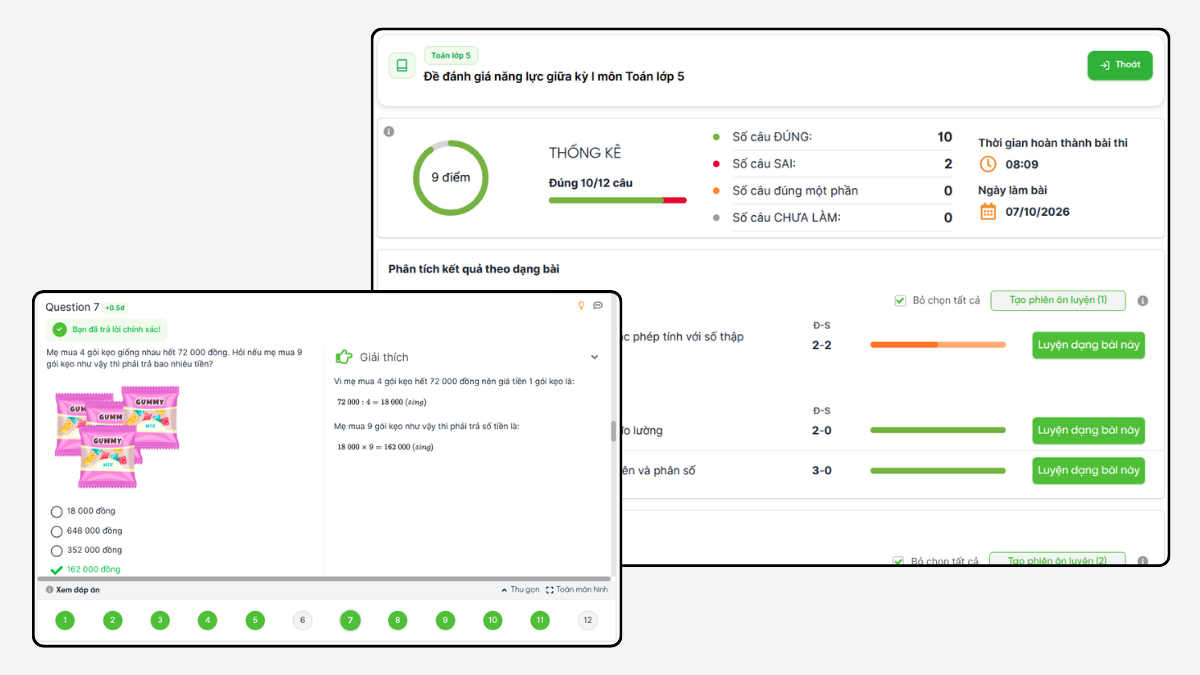Jump to unanswered question 6
The height and width of the screenshot is (675, 1200).
tap(302, 621)
